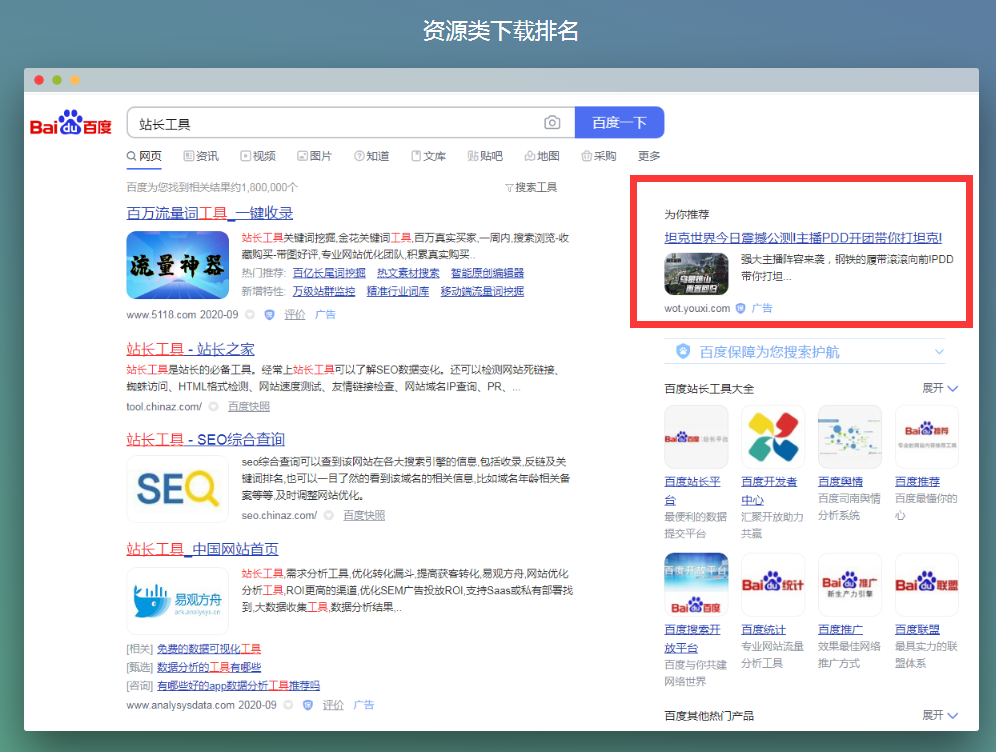Click 百度搜索开放平台 icon
996x752 pixels.
[x=696, y=584]
